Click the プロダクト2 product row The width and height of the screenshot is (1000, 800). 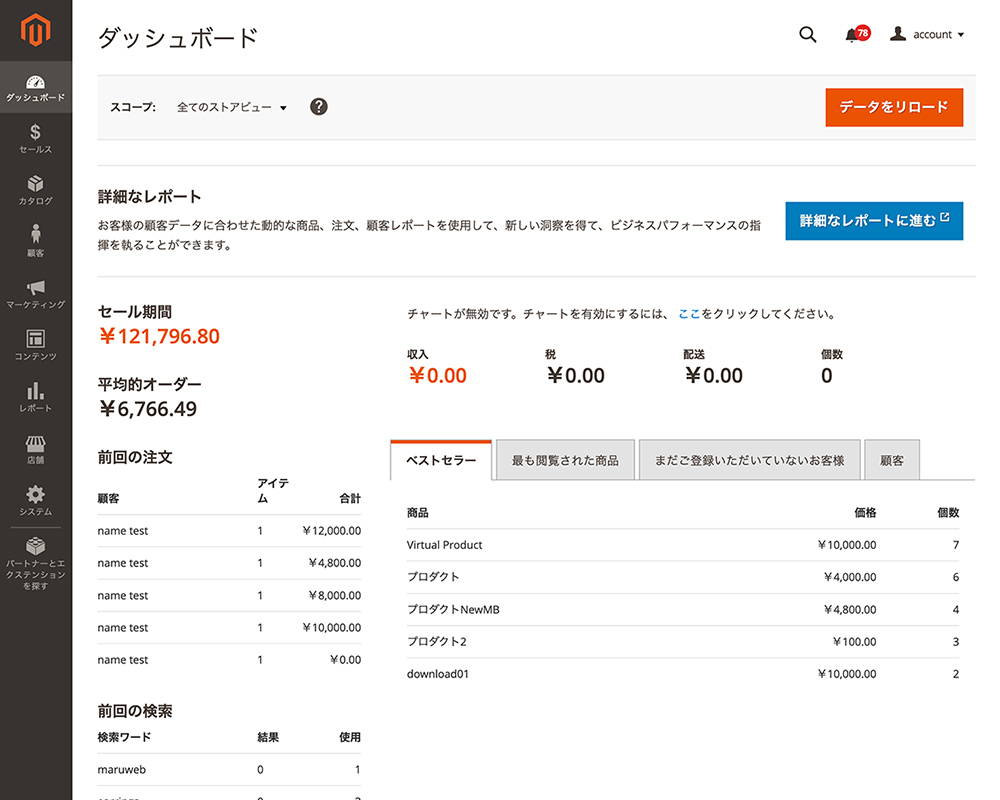coord(682,641)
